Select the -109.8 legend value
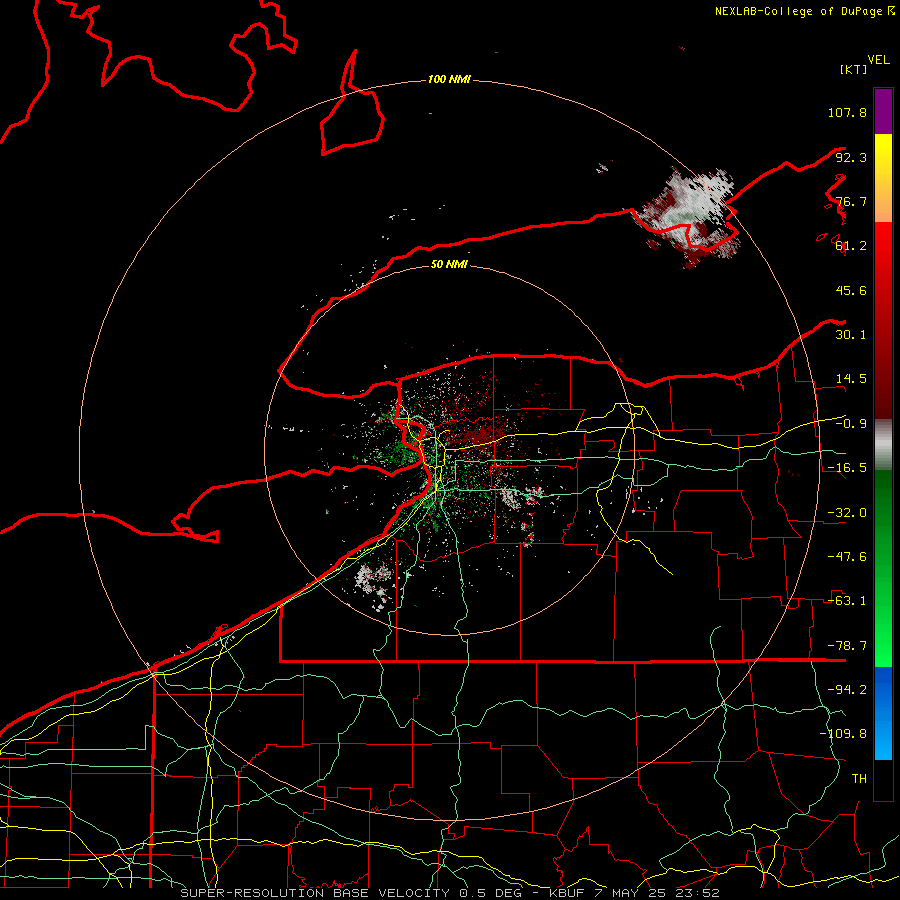This screenshot has width=900, height=900. point(843,734)
